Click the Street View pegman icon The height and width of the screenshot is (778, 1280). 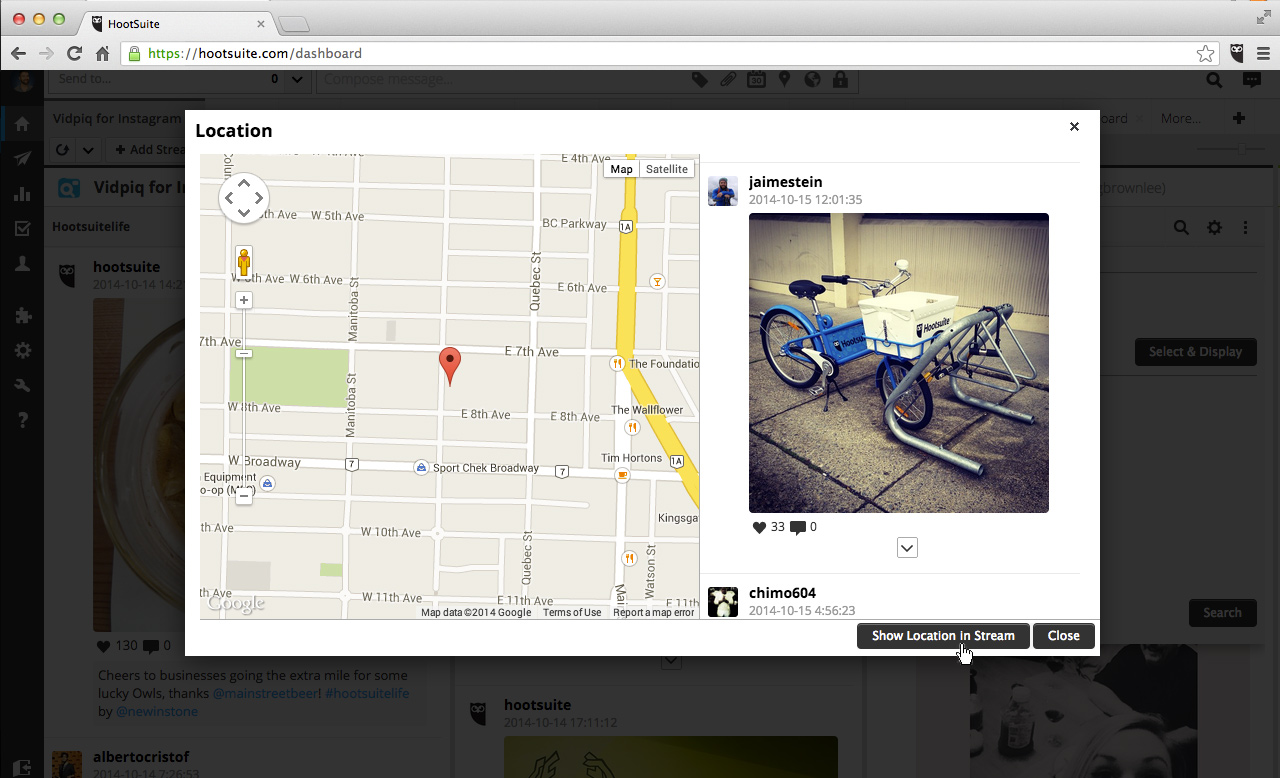244,262
